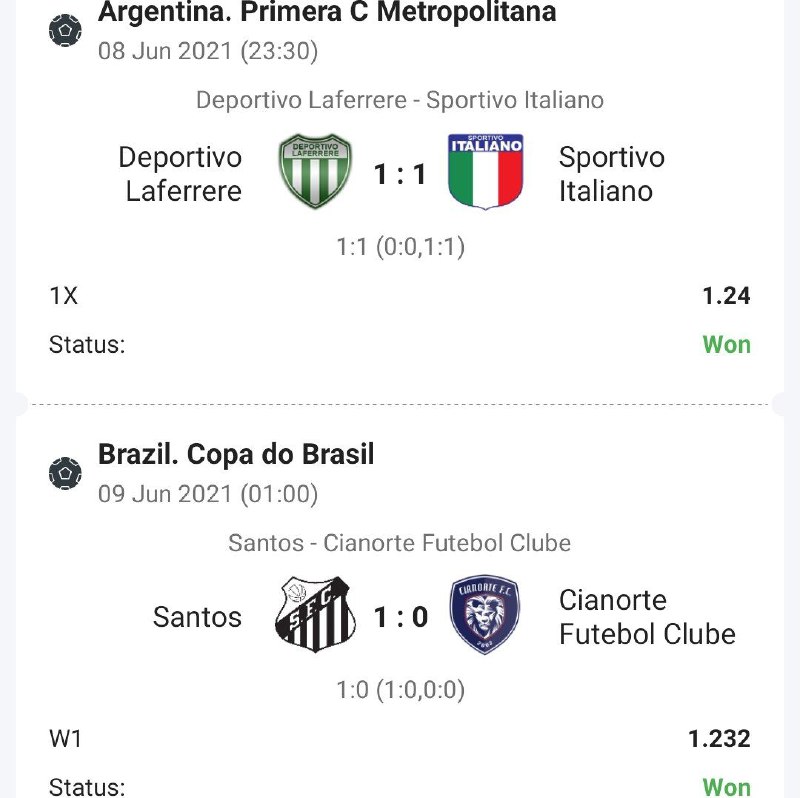This screenshot has width=800, height=798.
Task: Click the Deportivo Laferrere team crest
Action: click(x=314, y=172)
